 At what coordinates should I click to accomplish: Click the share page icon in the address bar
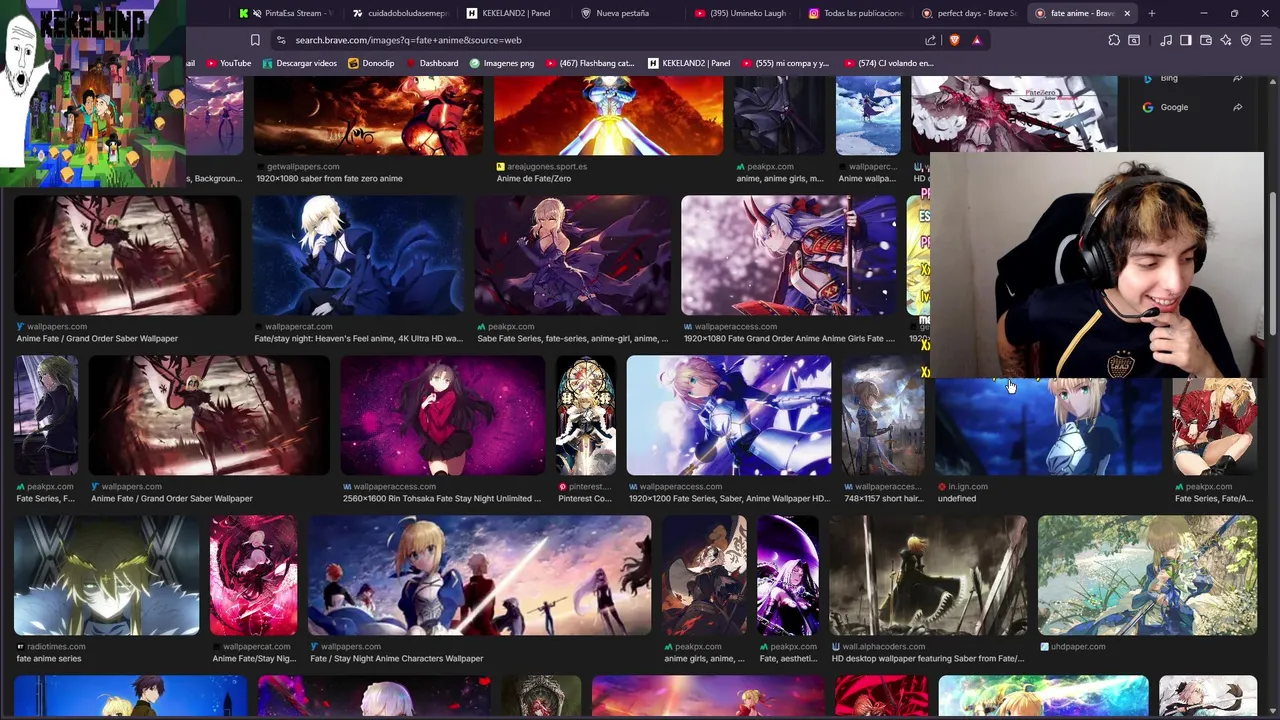931,40
